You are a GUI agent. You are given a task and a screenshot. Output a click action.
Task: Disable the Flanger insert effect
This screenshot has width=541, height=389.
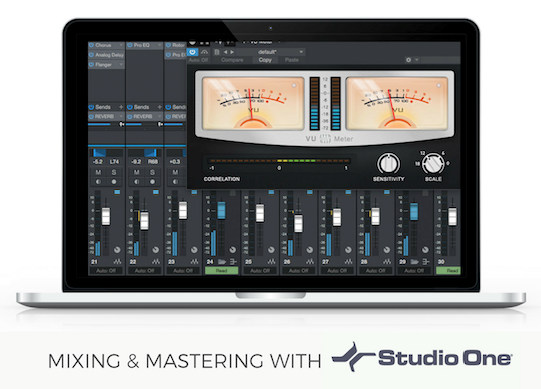pos(91,65)
